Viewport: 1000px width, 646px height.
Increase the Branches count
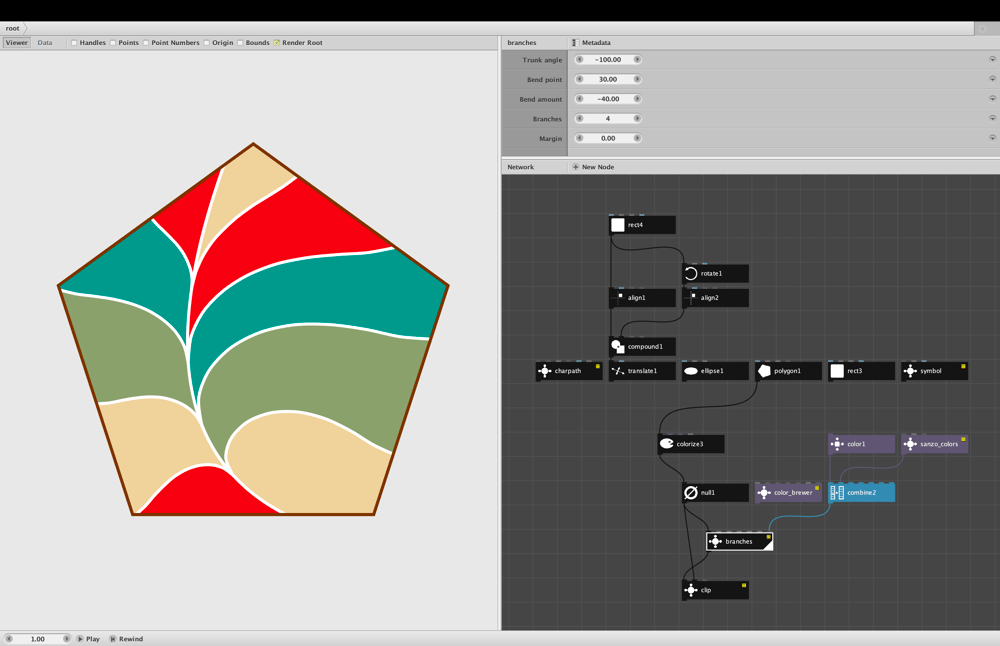[x=636, y=119]
